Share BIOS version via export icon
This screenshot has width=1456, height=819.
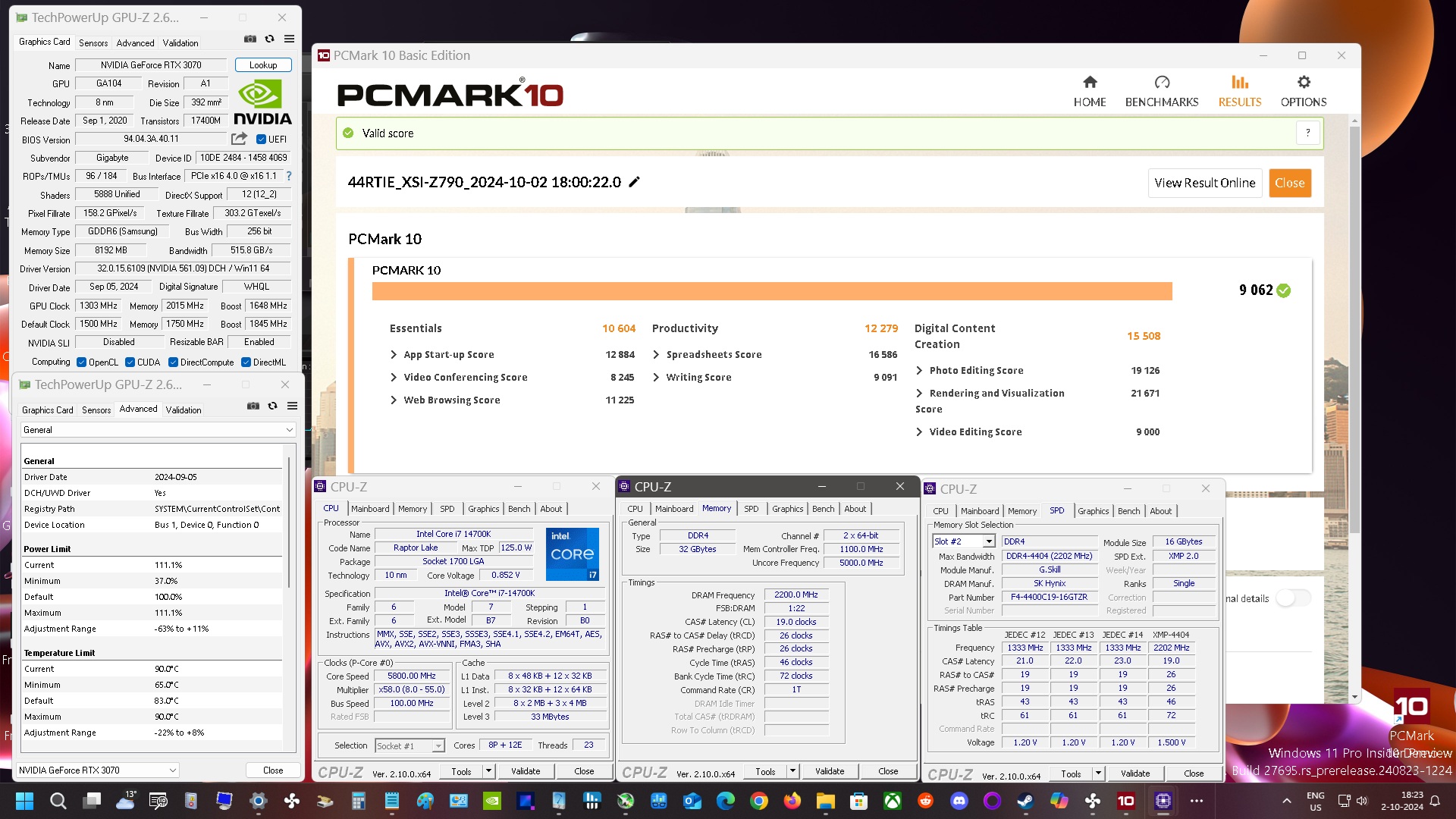click(239, 139)
